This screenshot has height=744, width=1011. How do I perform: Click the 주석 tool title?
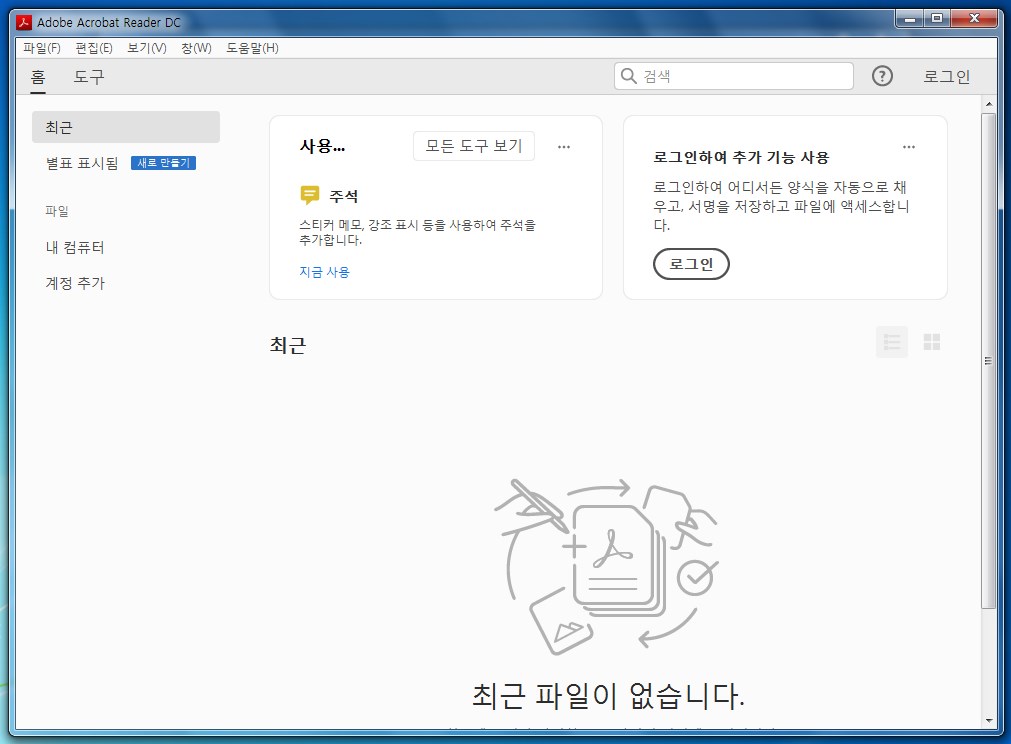point(344,196)
